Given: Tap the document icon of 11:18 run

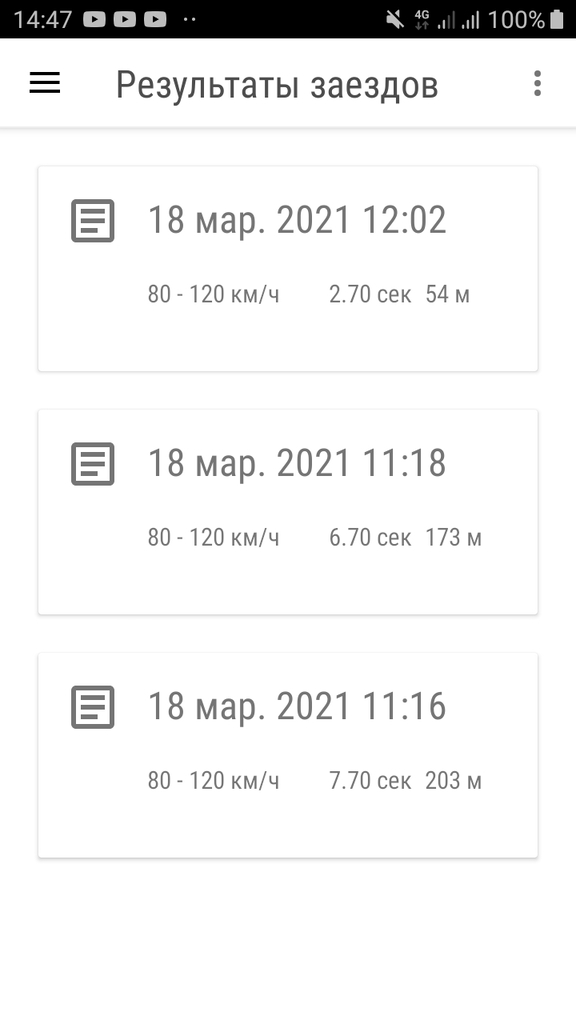Looking at the screenshot, I should (x=93, y=464).
